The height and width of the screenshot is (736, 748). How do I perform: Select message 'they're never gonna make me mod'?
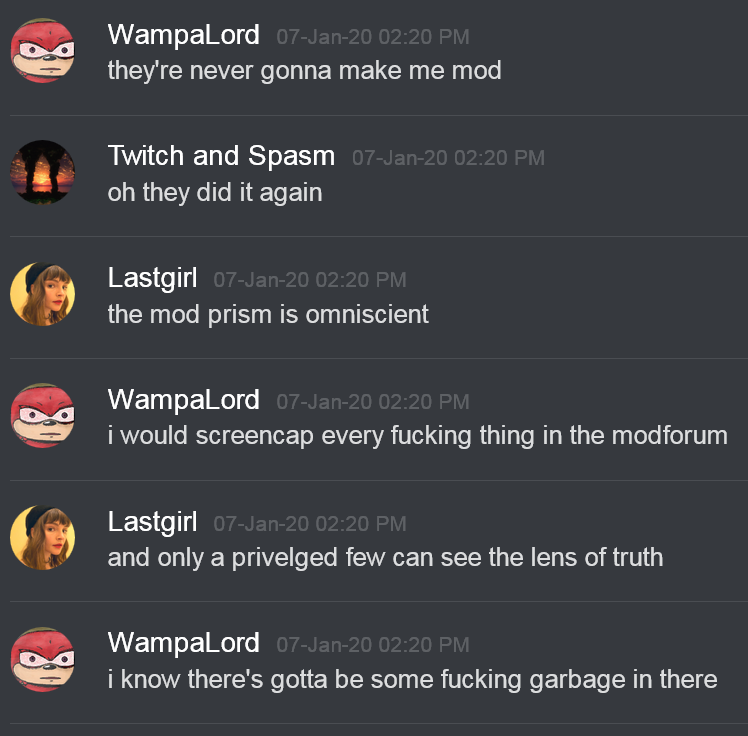click(304, 72)
